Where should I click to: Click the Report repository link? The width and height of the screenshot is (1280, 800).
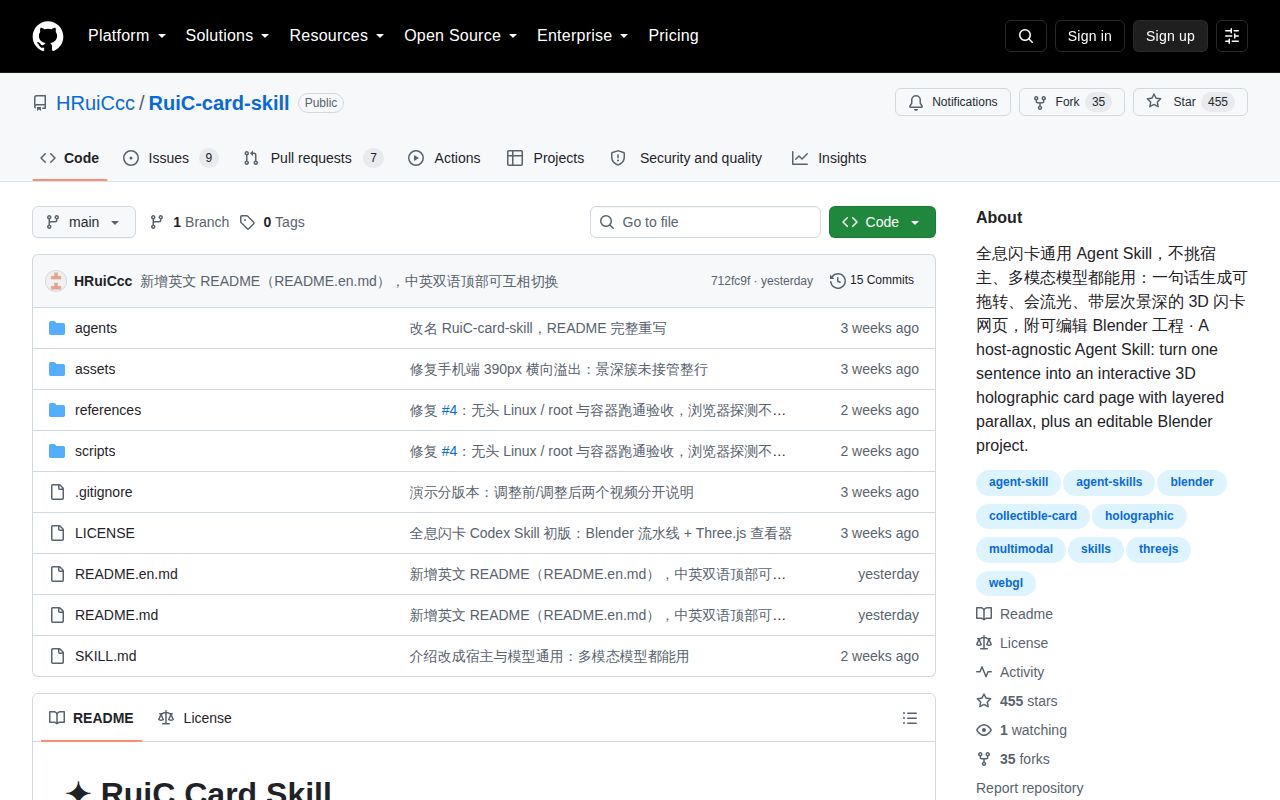coord(1029,788)
